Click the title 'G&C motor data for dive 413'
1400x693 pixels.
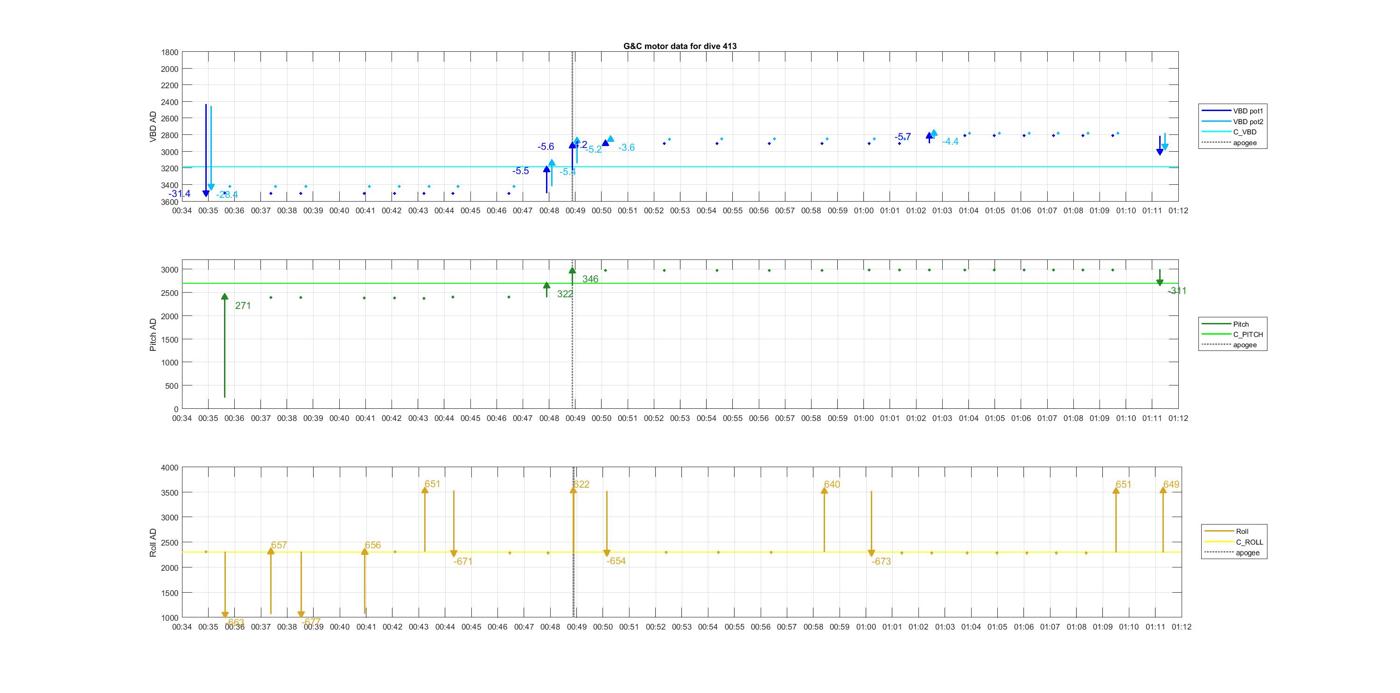tap(680, 46)
